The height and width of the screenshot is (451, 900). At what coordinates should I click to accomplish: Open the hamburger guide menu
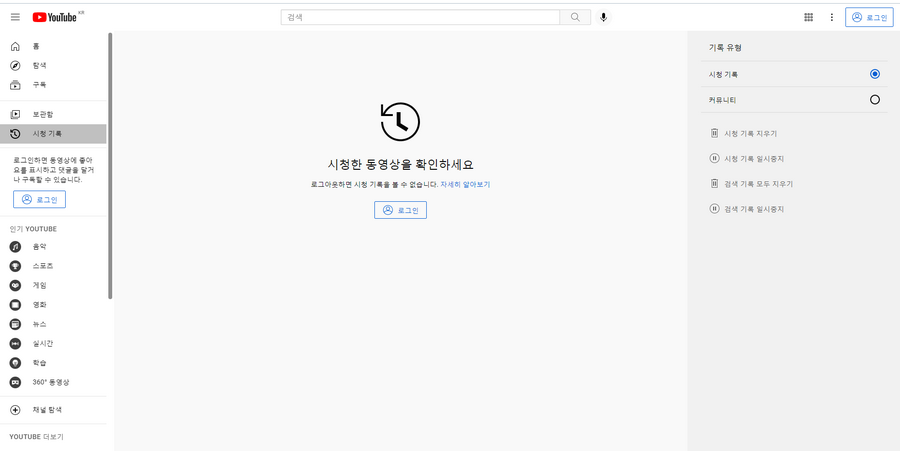pos(15,17)
